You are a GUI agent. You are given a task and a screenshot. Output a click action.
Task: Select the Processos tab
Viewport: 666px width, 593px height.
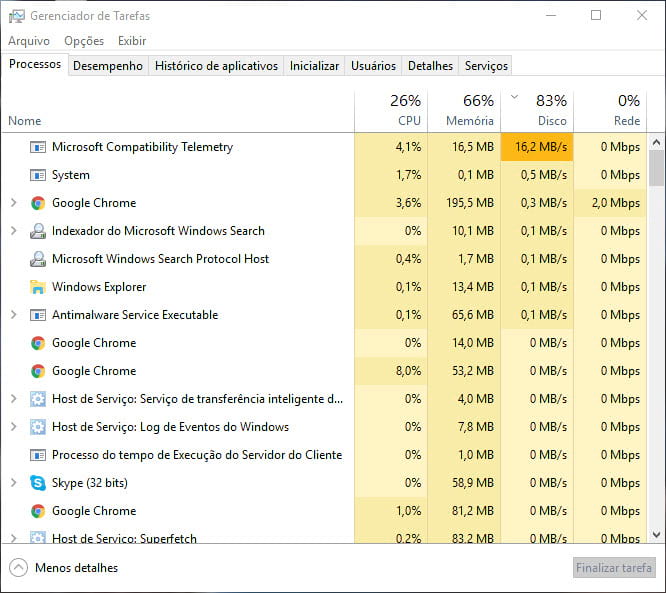[35, 64]
